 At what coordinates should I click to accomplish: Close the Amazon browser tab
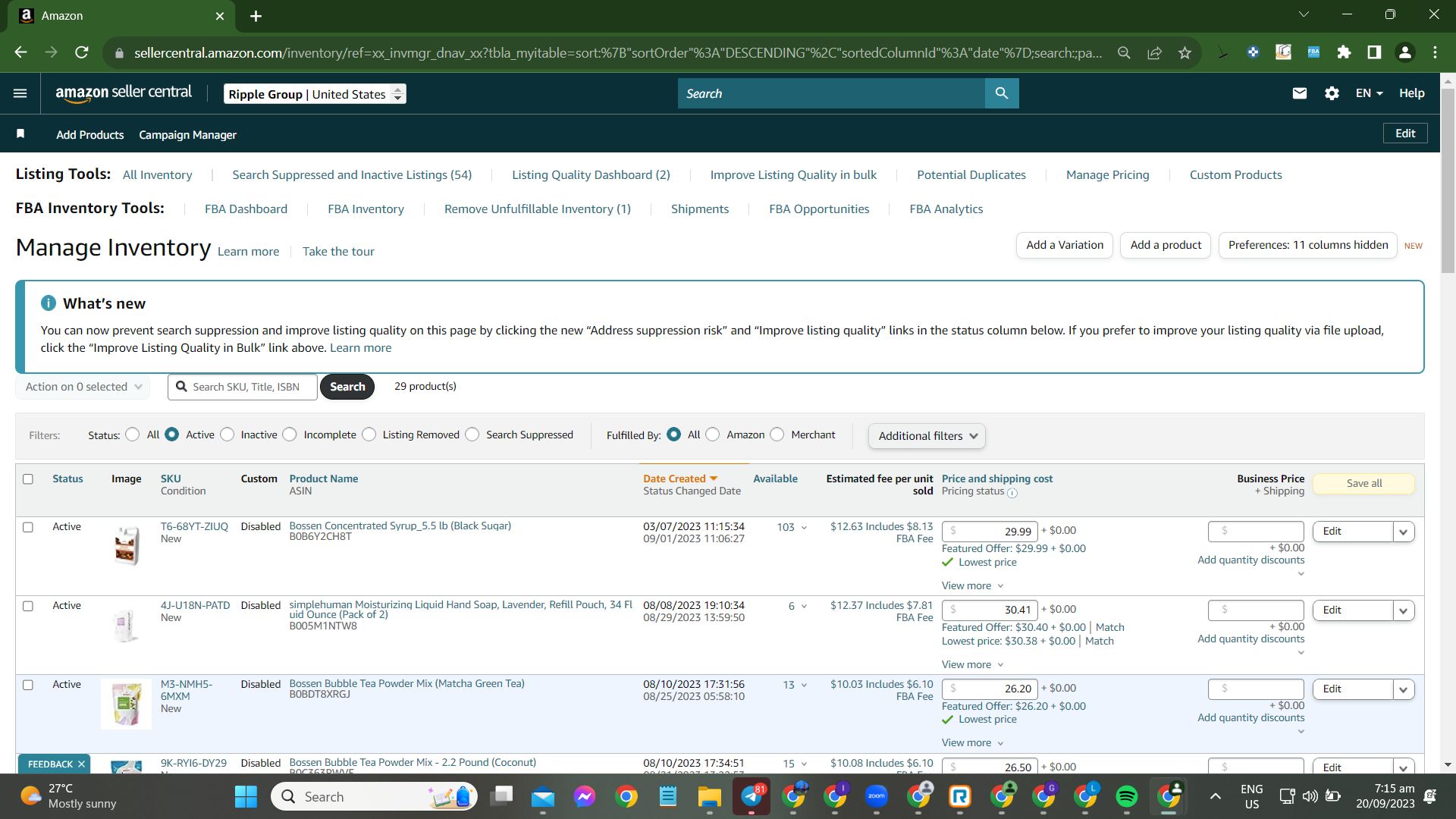click(220, 16)
